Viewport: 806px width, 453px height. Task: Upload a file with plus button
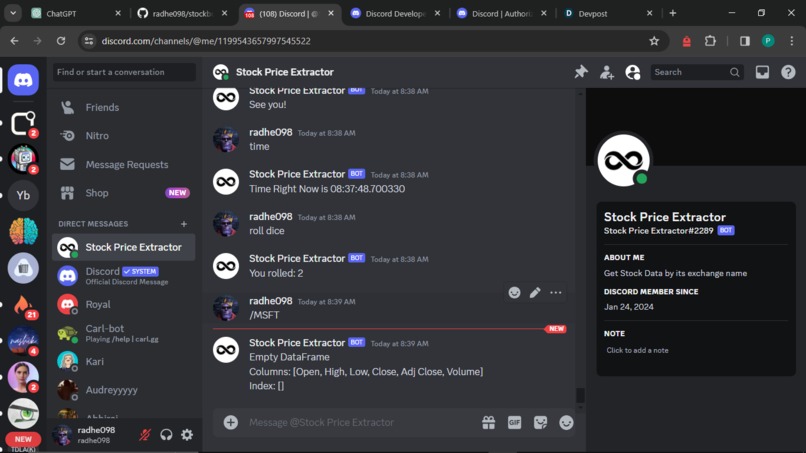[230, 422]
